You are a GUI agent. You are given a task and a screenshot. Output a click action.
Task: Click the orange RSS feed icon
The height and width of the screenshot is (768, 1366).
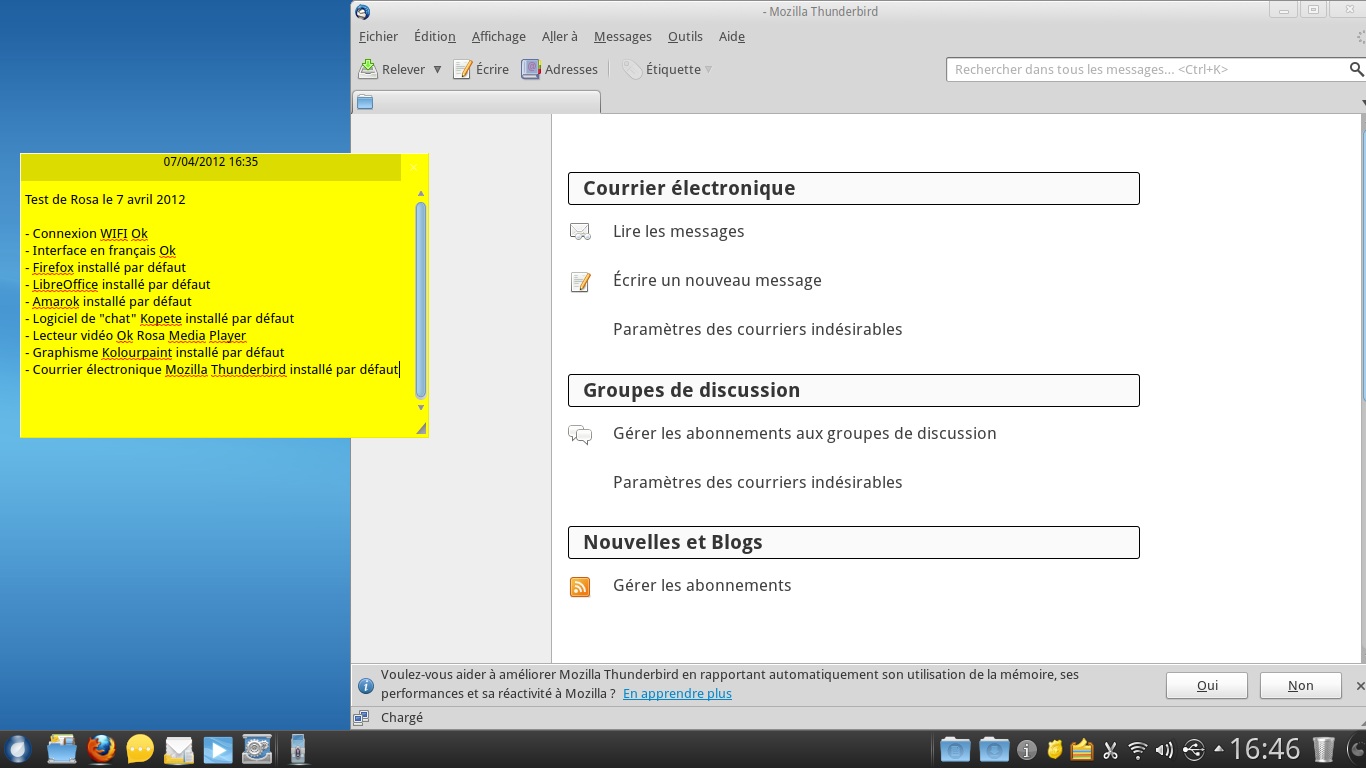tap(580, 587)
